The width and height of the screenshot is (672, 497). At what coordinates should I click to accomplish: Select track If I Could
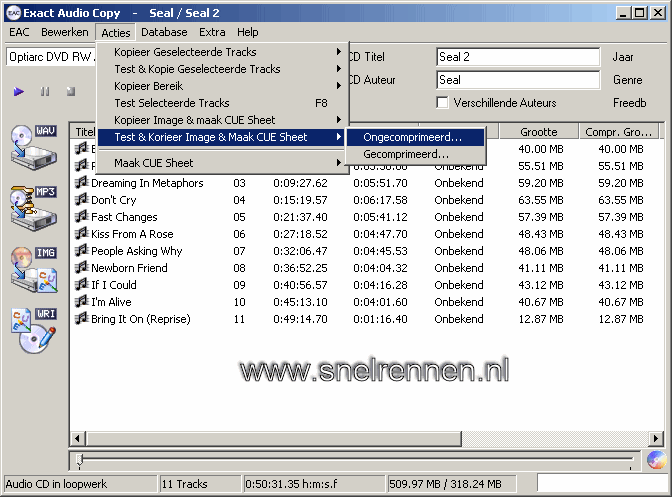[114, 285]
